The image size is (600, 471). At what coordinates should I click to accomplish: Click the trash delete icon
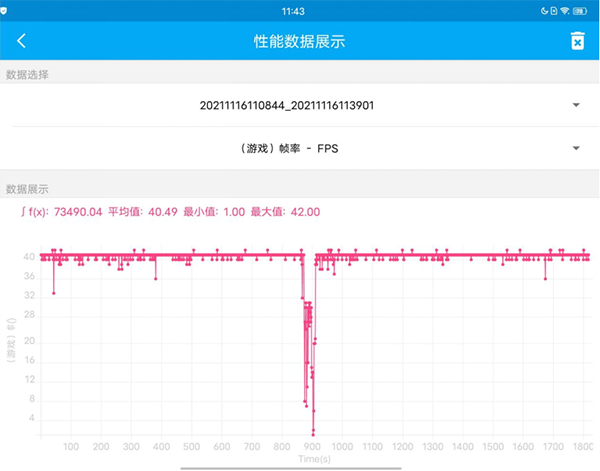point(577,41)
